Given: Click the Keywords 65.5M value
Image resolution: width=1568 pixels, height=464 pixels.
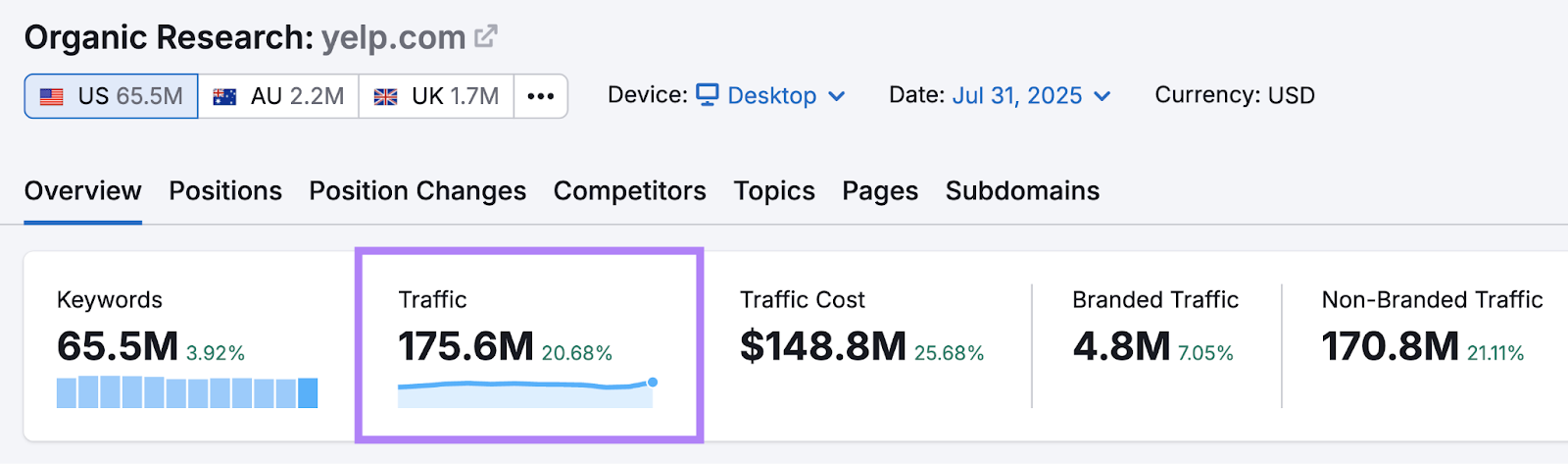Looking at the screenshot, I should (118, 346).
